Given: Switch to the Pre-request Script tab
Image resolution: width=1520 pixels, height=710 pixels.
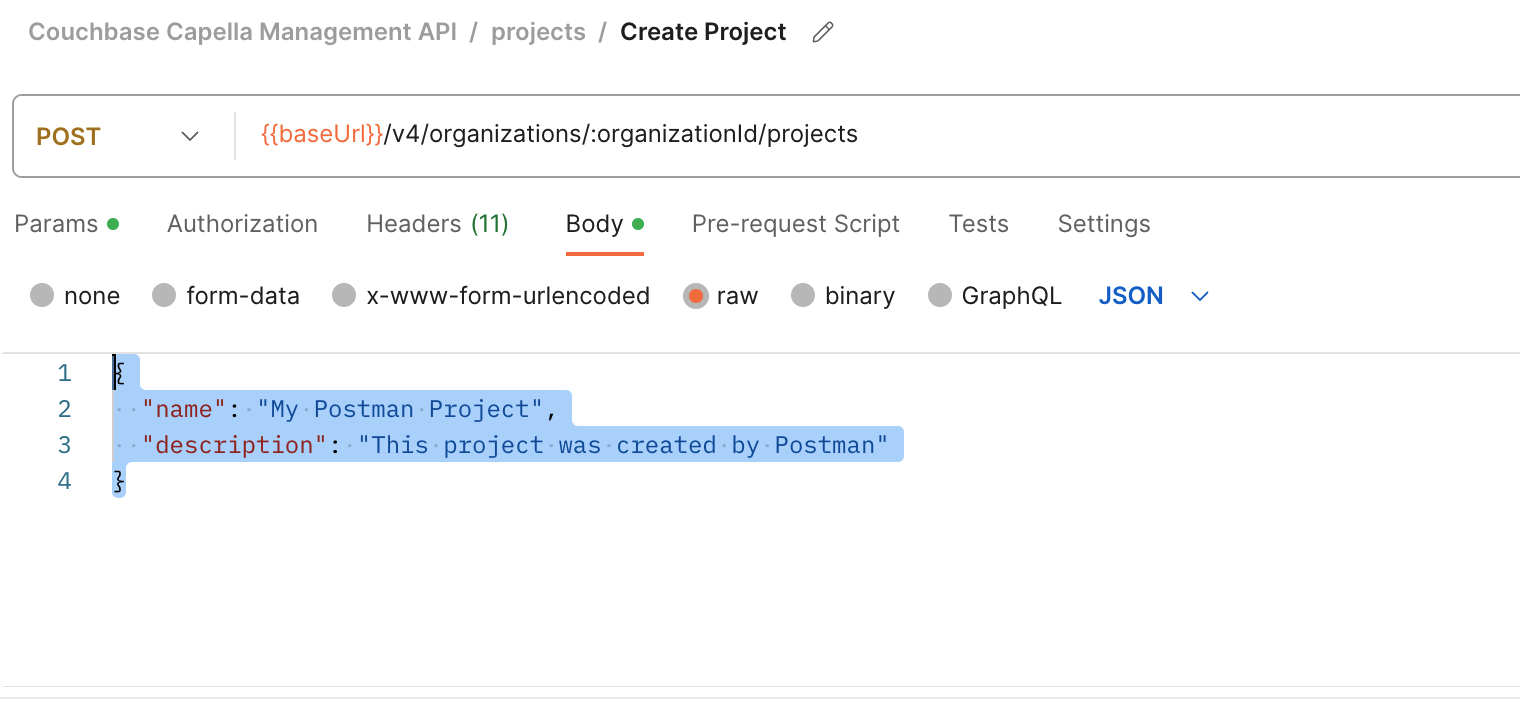Looking at the screenshot, I should tap(795, 224).
